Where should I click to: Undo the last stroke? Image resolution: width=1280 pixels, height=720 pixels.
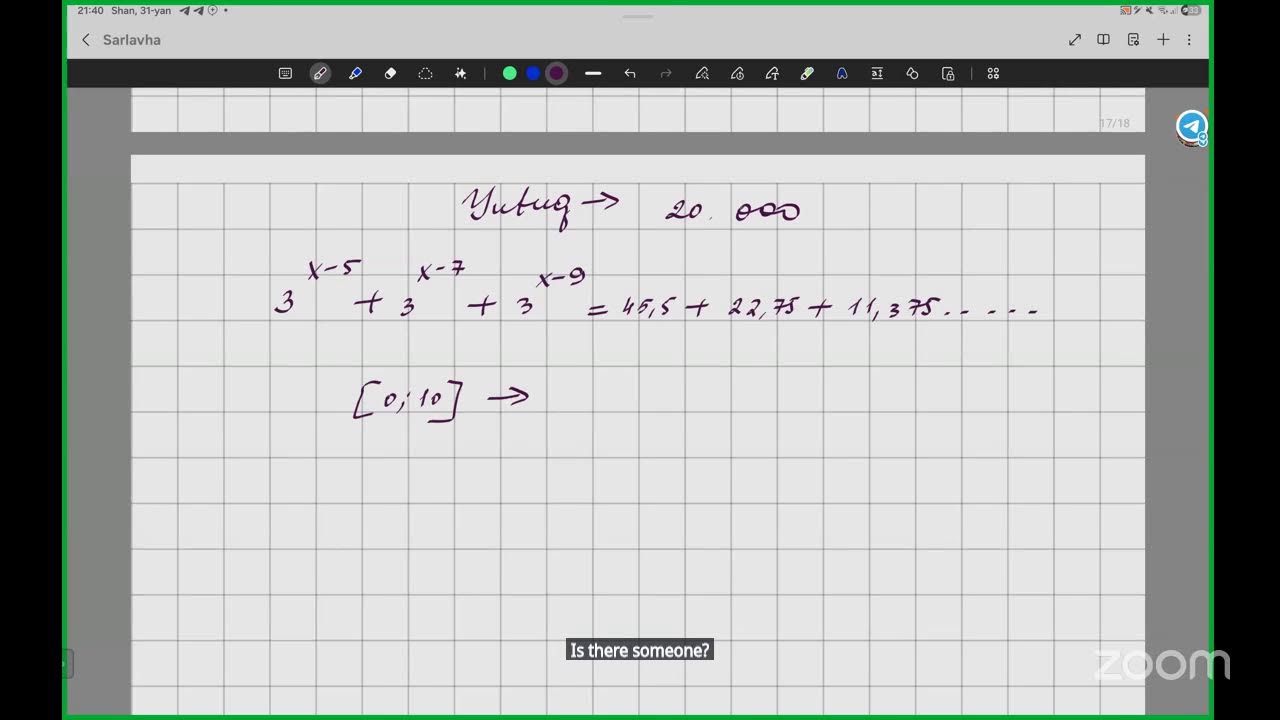(630, 73)
